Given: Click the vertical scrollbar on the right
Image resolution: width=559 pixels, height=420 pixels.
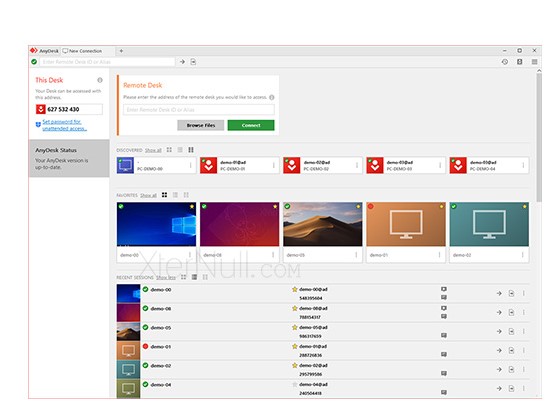Looking at the screenshot, I should coord(539,137).
